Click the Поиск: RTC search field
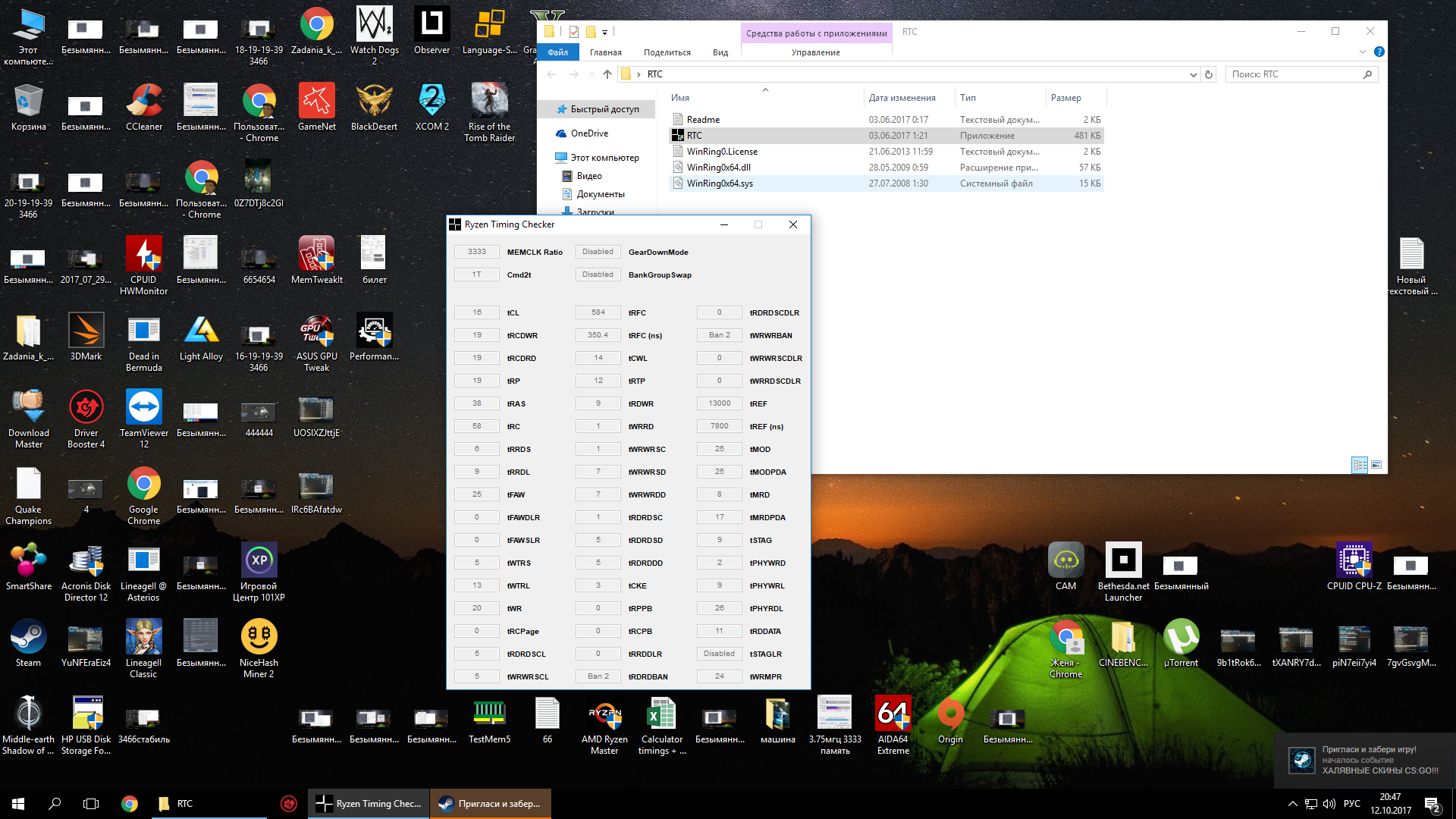The image size is (1456, 819). click(x=1293, y=74)
